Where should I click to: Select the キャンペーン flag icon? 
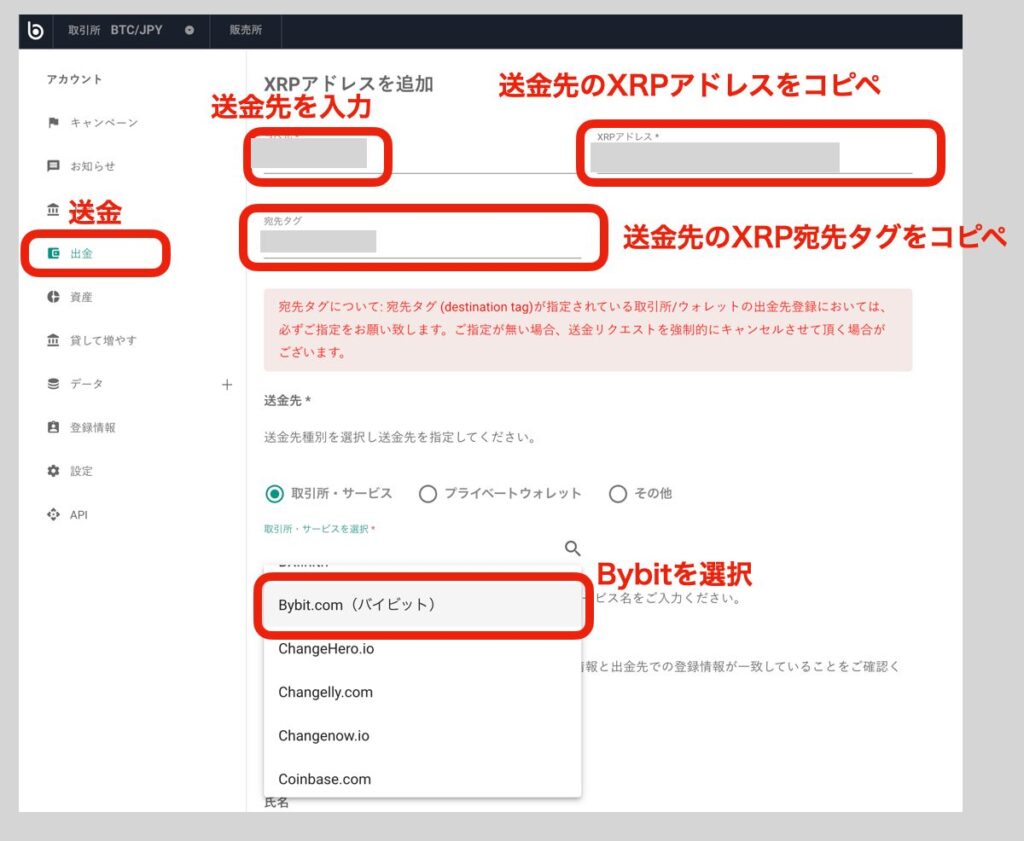pyautogui.click(x=56, y=122)
